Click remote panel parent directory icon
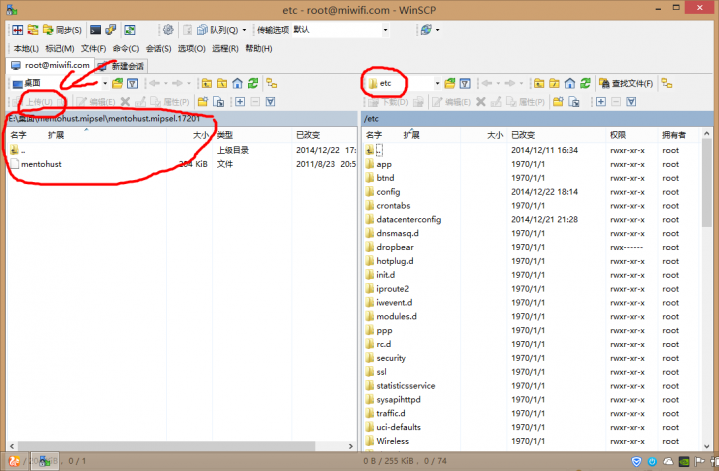The image size is (719, 471). [x=539, y=83]
